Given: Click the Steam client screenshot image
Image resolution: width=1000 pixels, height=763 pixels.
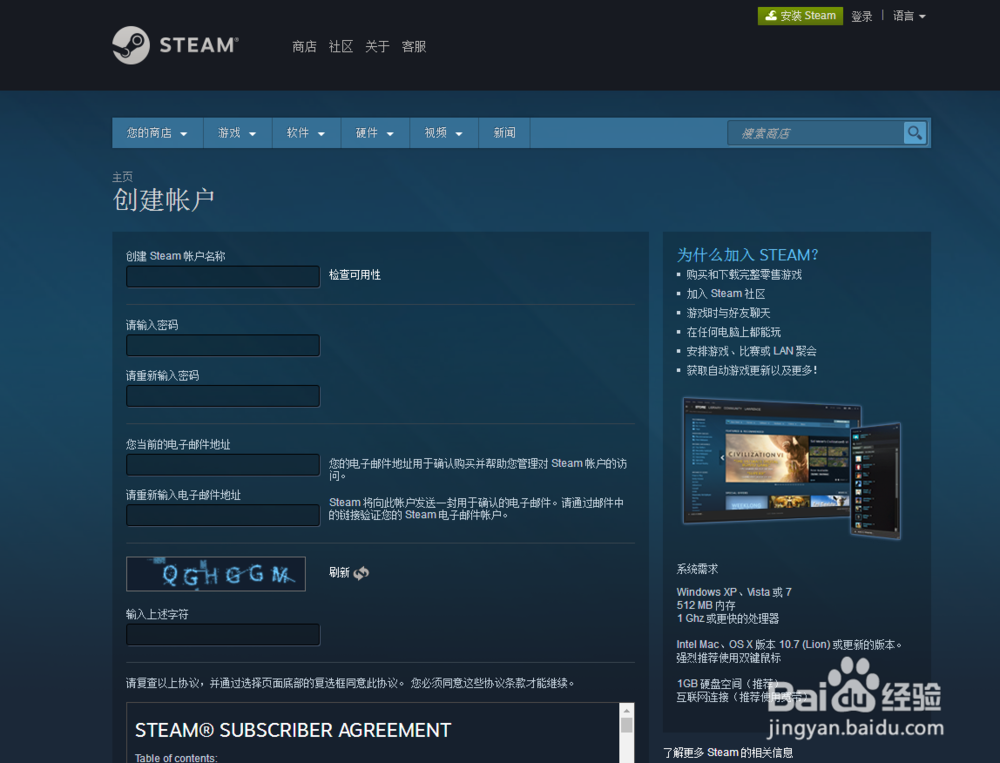Looking at the screenshot, I should click(791, 468).
